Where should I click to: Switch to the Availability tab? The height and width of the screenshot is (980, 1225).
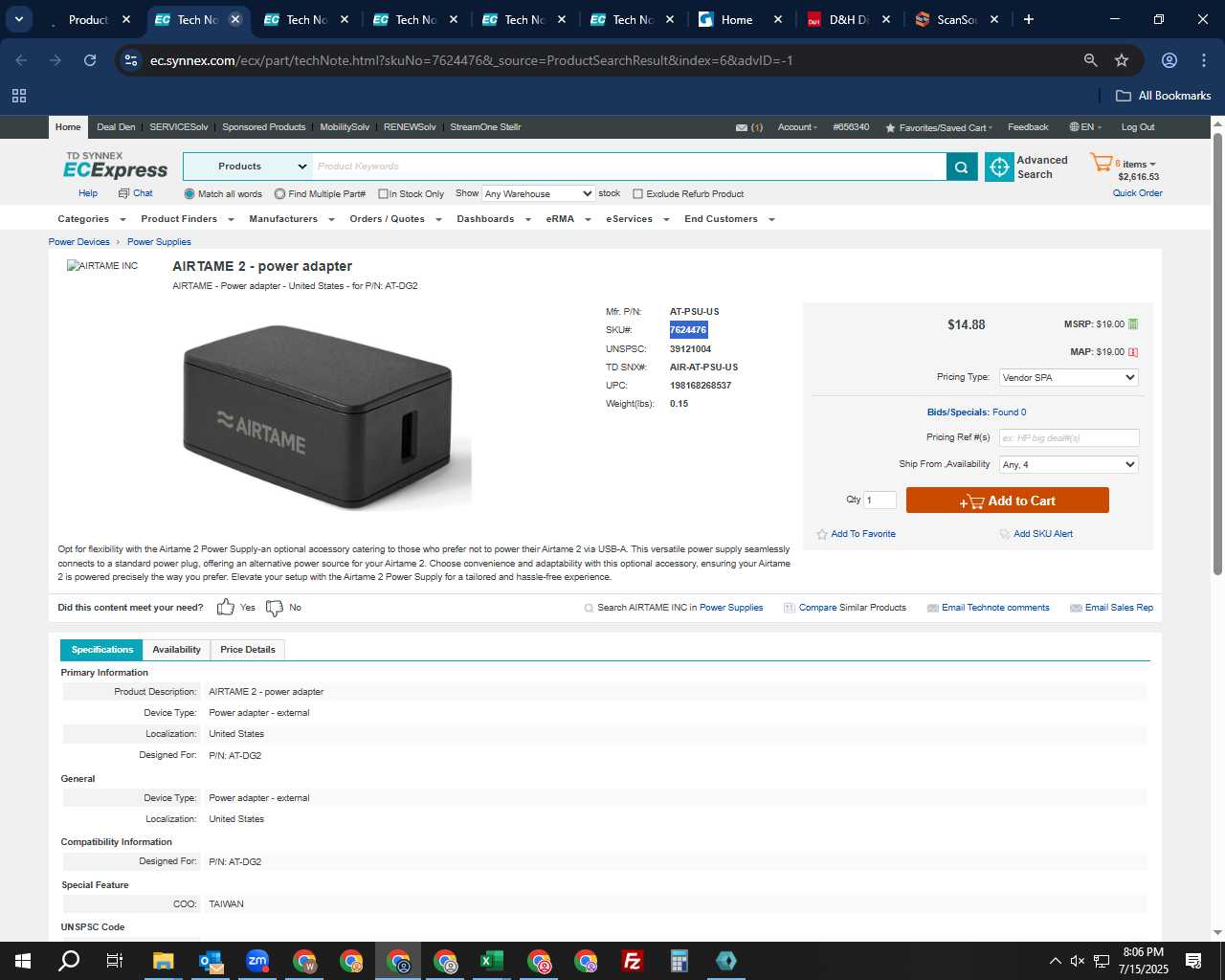click(176, 650)
